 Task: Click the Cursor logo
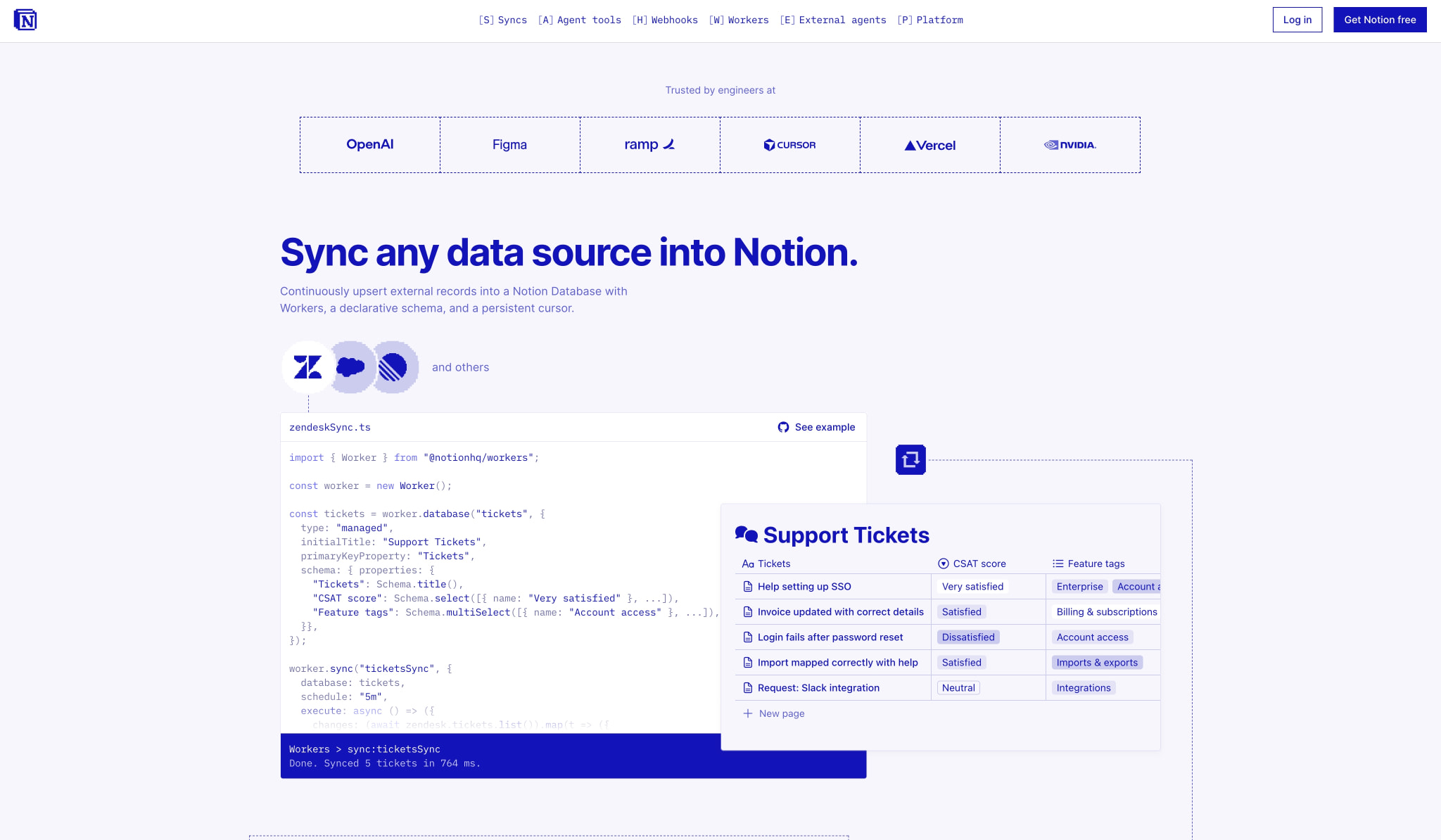pyautogui.click(x=789, y=145)
